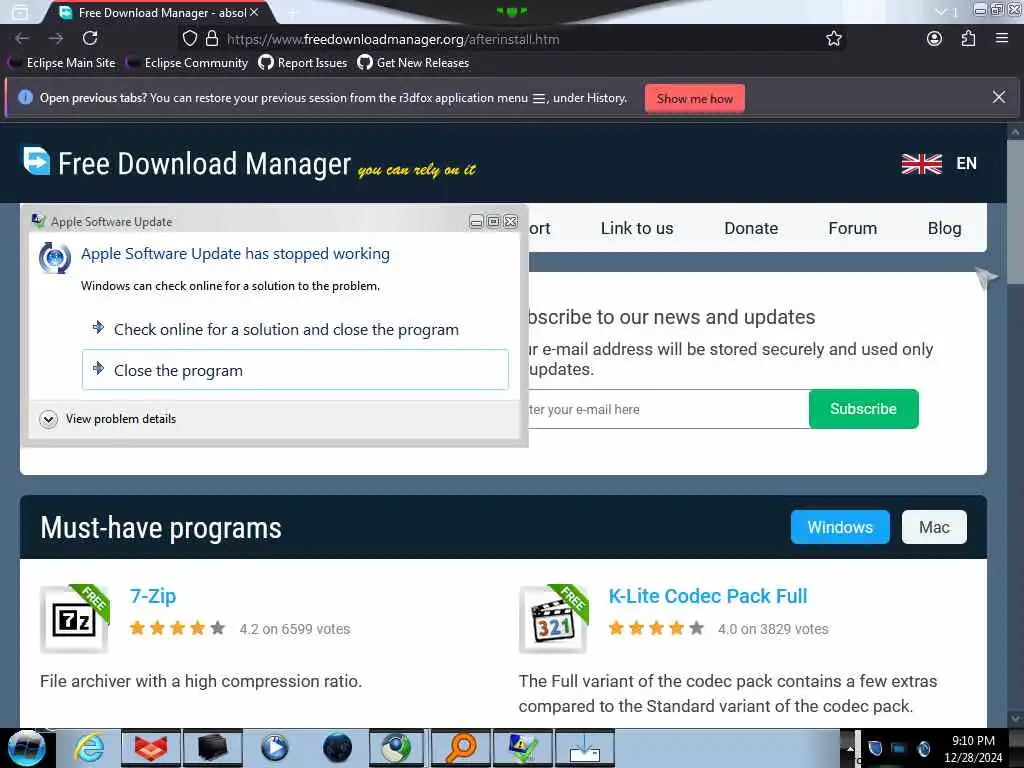Dismiss the restore session notification bar

(x=999, y=97)
